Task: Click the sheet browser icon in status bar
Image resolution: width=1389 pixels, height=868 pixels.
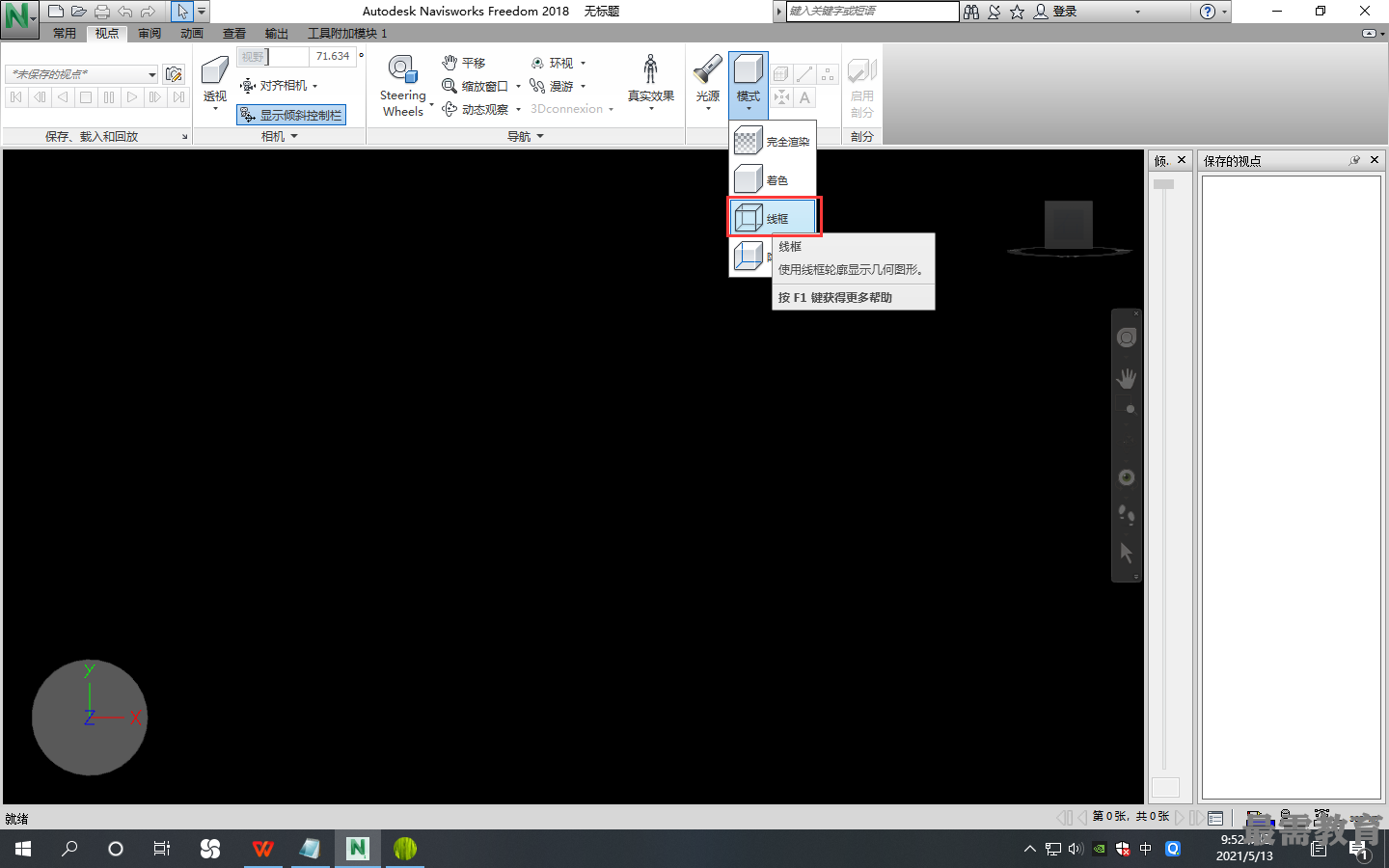Action: [x=1215, y=818]
